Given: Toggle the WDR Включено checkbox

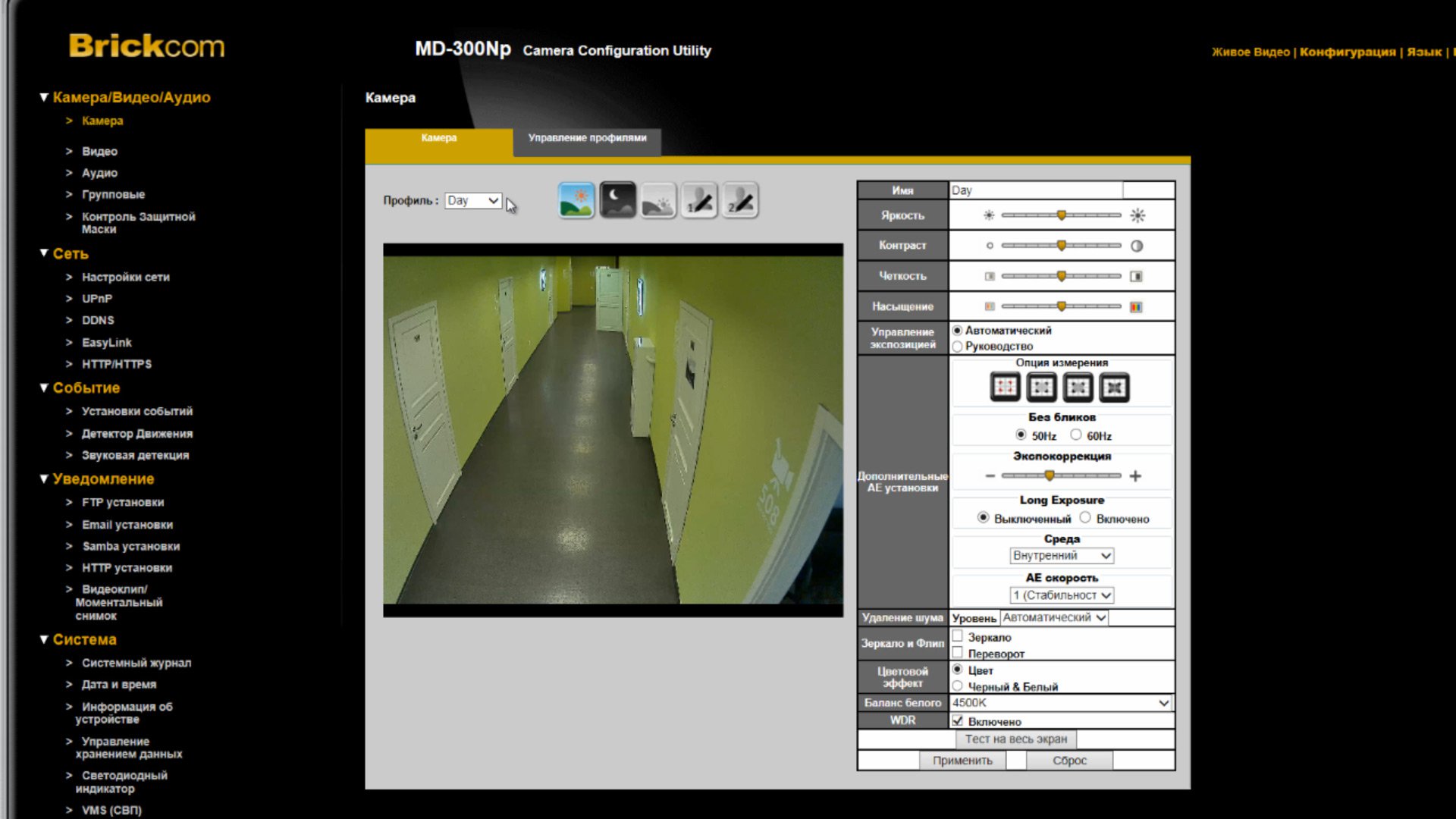Looking at the screenshot, I should 958,721.
